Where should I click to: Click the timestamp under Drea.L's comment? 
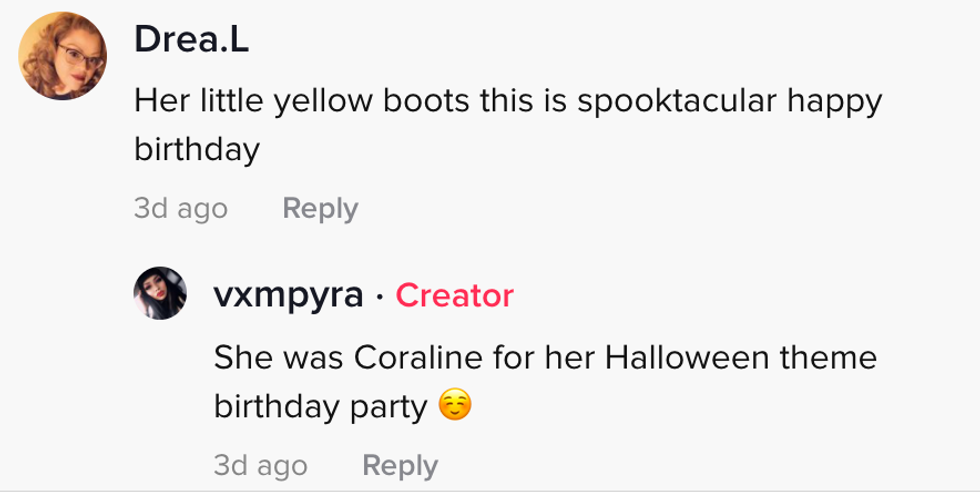pos(180,209)
